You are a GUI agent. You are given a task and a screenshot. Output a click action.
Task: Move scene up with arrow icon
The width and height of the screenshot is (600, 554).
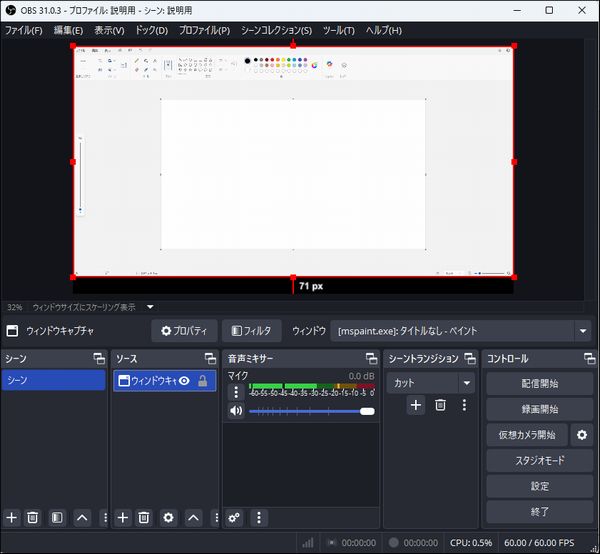pos(82,518)
